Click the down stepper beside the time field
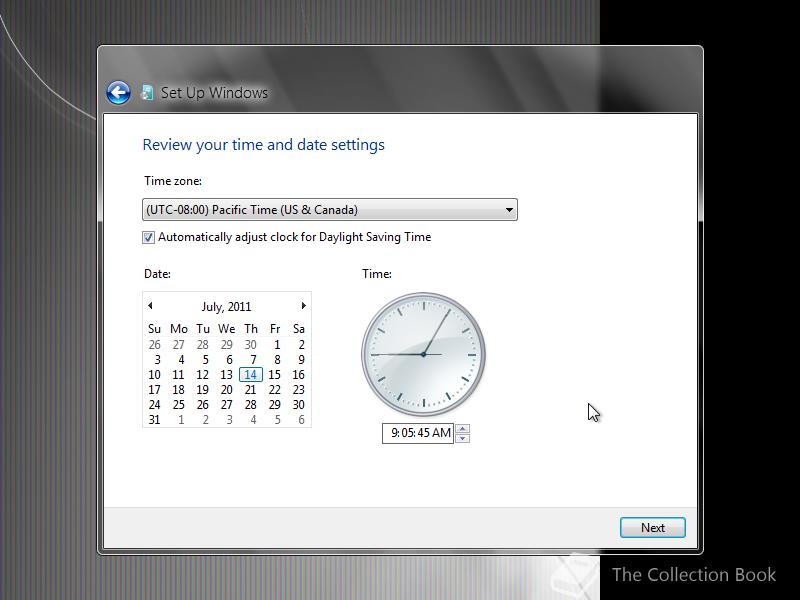Screen dimensions: 800x600 (462, 438)
